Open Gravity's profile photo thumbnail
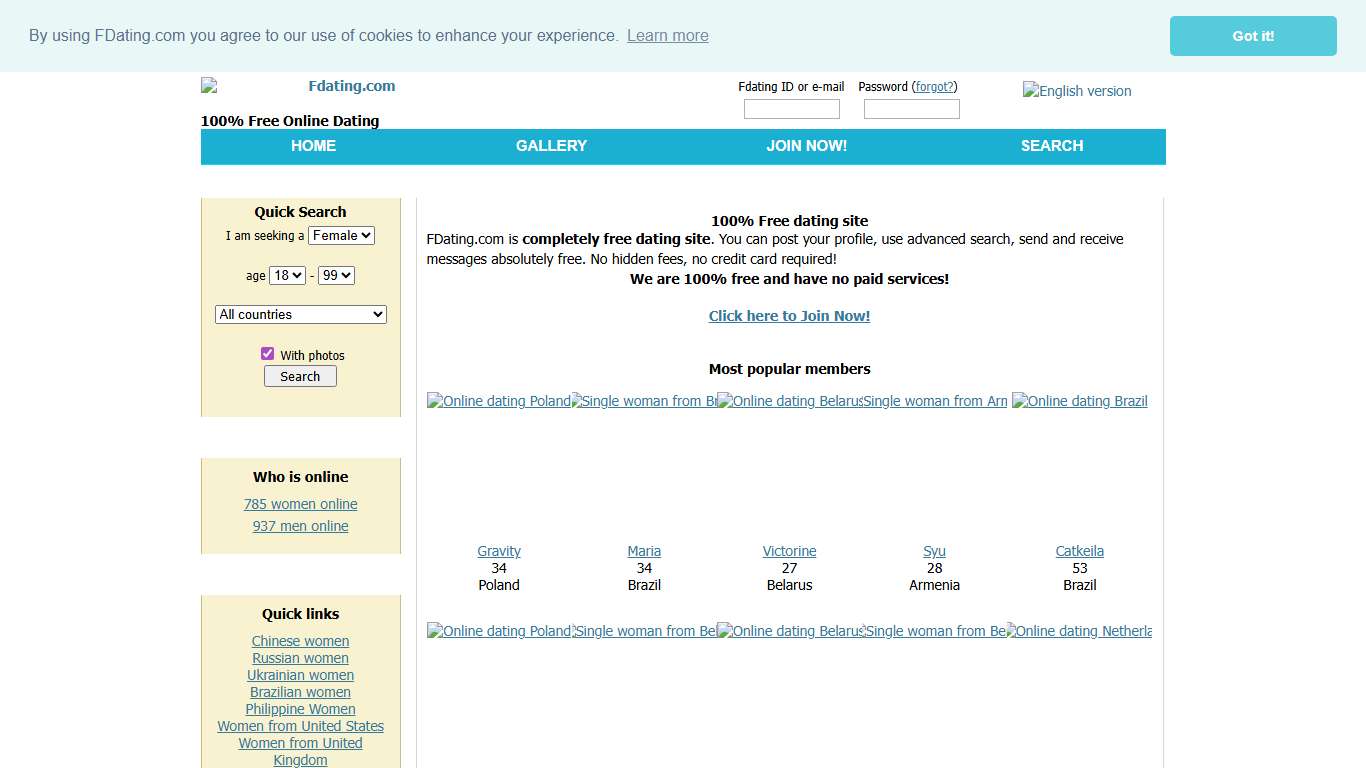The width and height of the screenshot is (1366, 768). [498, 401]
